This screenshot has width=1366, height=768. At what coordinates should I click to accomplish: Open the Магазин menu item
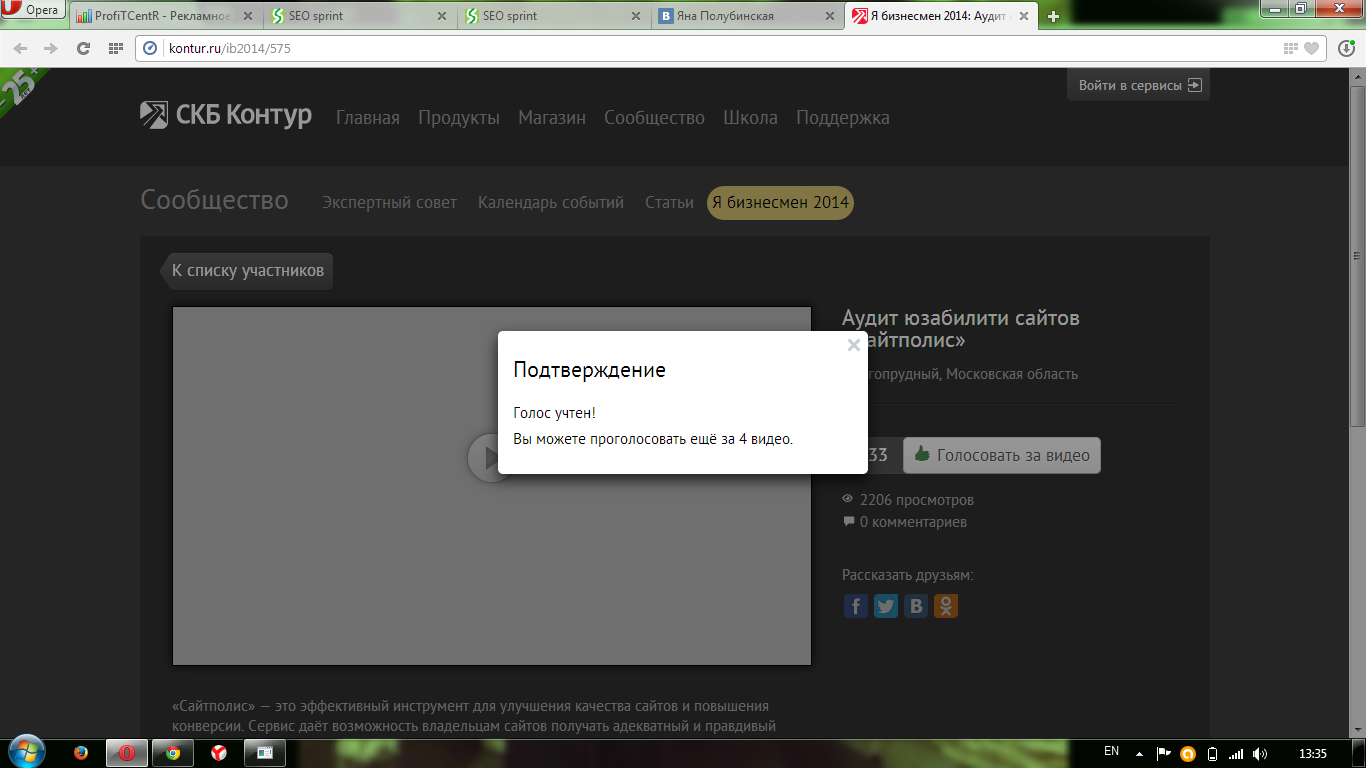tap(552, 118)
